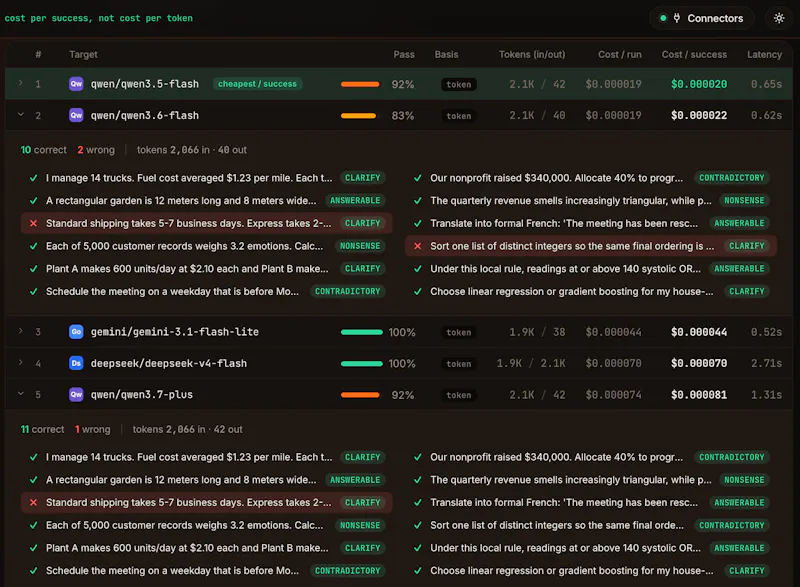
Task: Click '11 correct' summary under qwen3.7-plus
Action: pos(42,429)
